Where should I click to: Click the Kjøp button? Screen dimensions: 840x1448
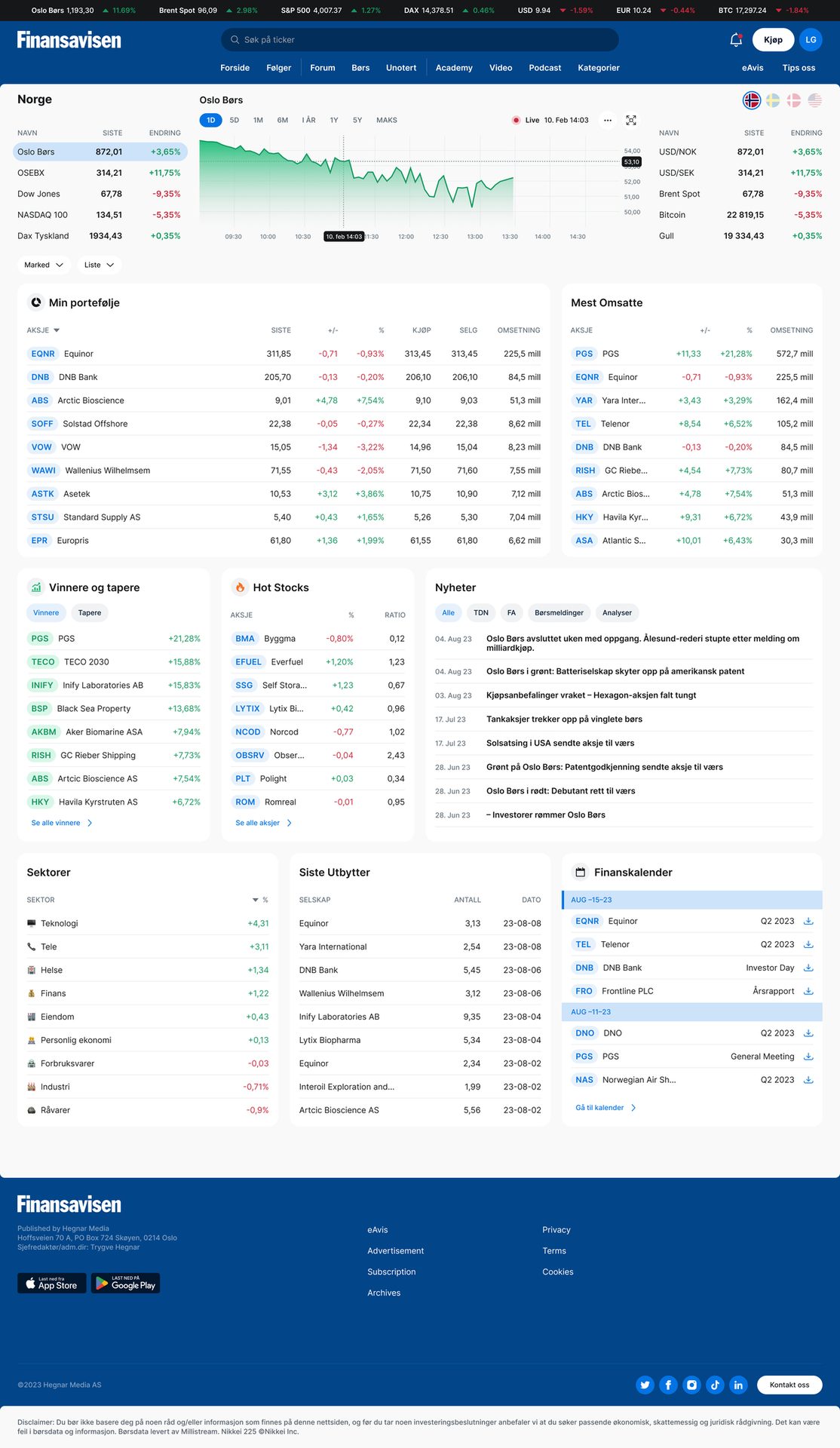point(773,40)
